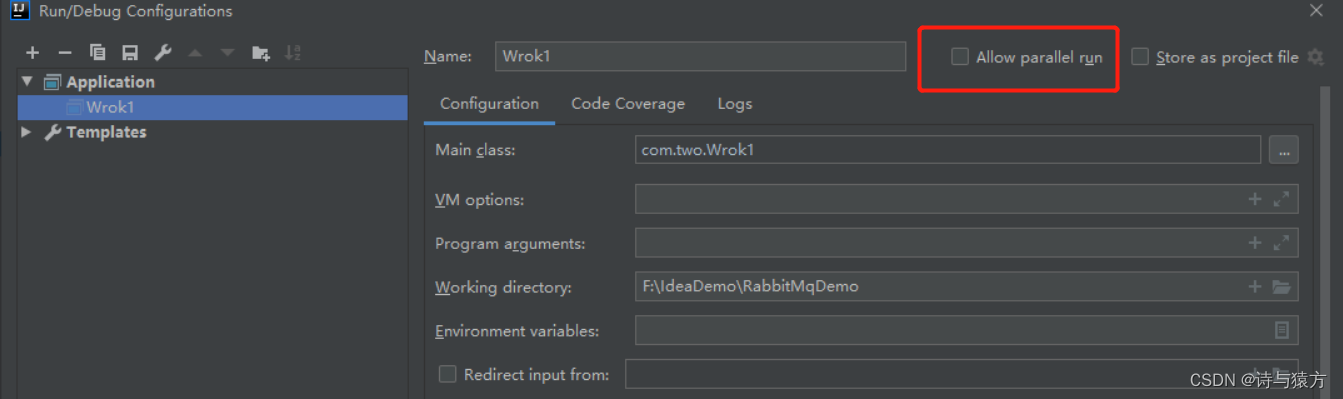
Task: Save configuration using the disk icon
Action: click(x=130, y=53)
